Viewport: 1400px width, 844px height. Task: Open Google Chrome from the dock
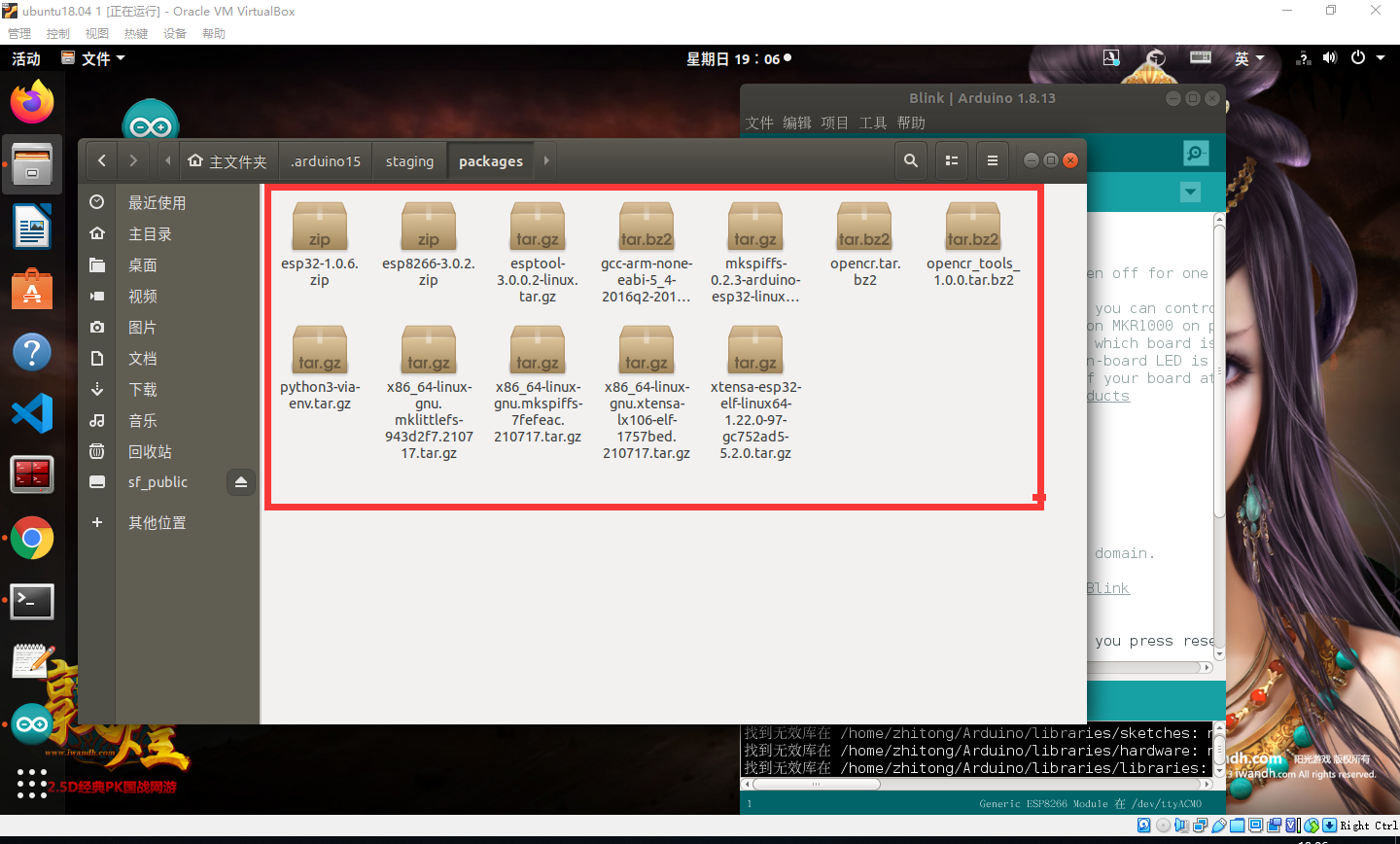[x=32, y=538]
